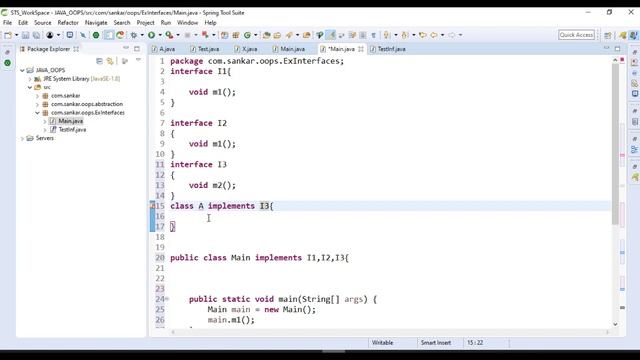Click the editor vertical scrollbar thumb
640x360 pixels.
(x=615, y=143)
